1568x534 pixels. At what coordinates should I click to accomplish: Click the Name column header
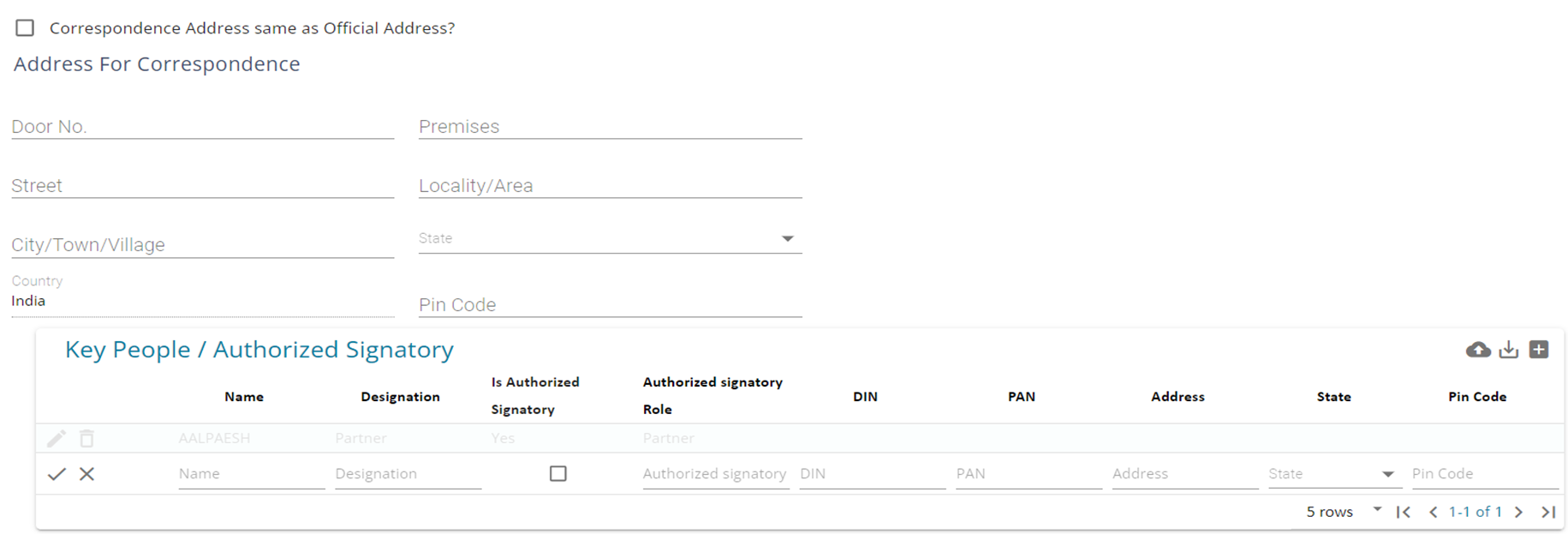click(244, 397)
